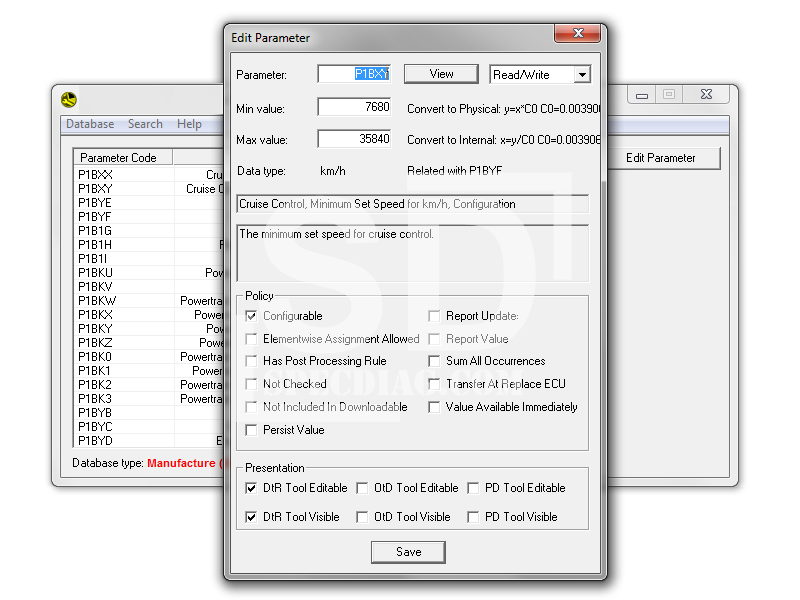Enable OtD Tool Visible checkbox

364,517
